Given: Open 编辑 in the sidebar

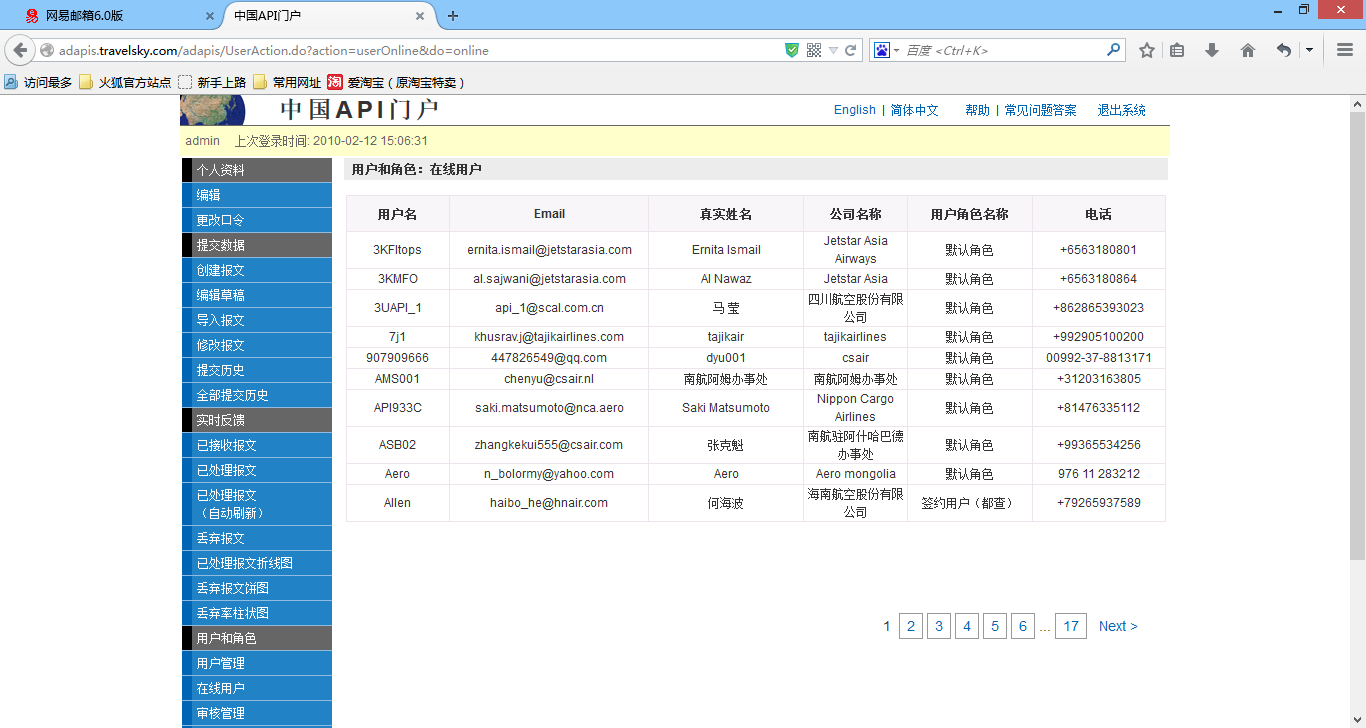Looking at the screenshot, I should 257,195.
